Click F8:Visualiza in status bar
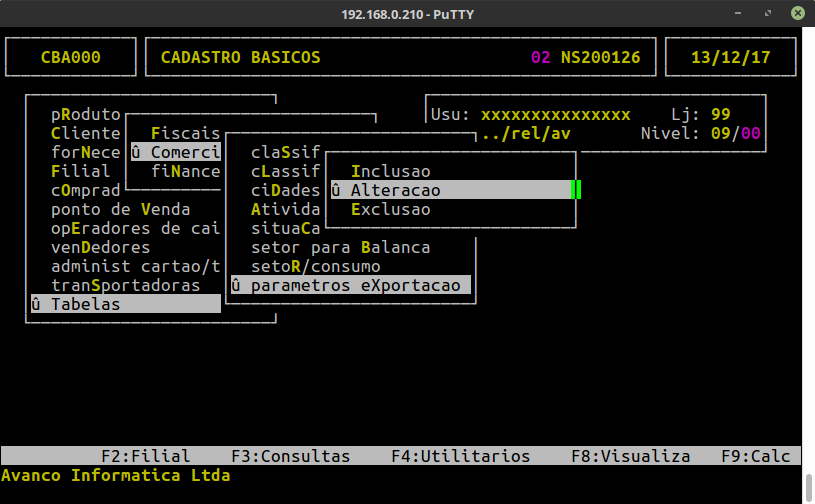The width and height of the screenshot is (815, 504). coord(630,456)
